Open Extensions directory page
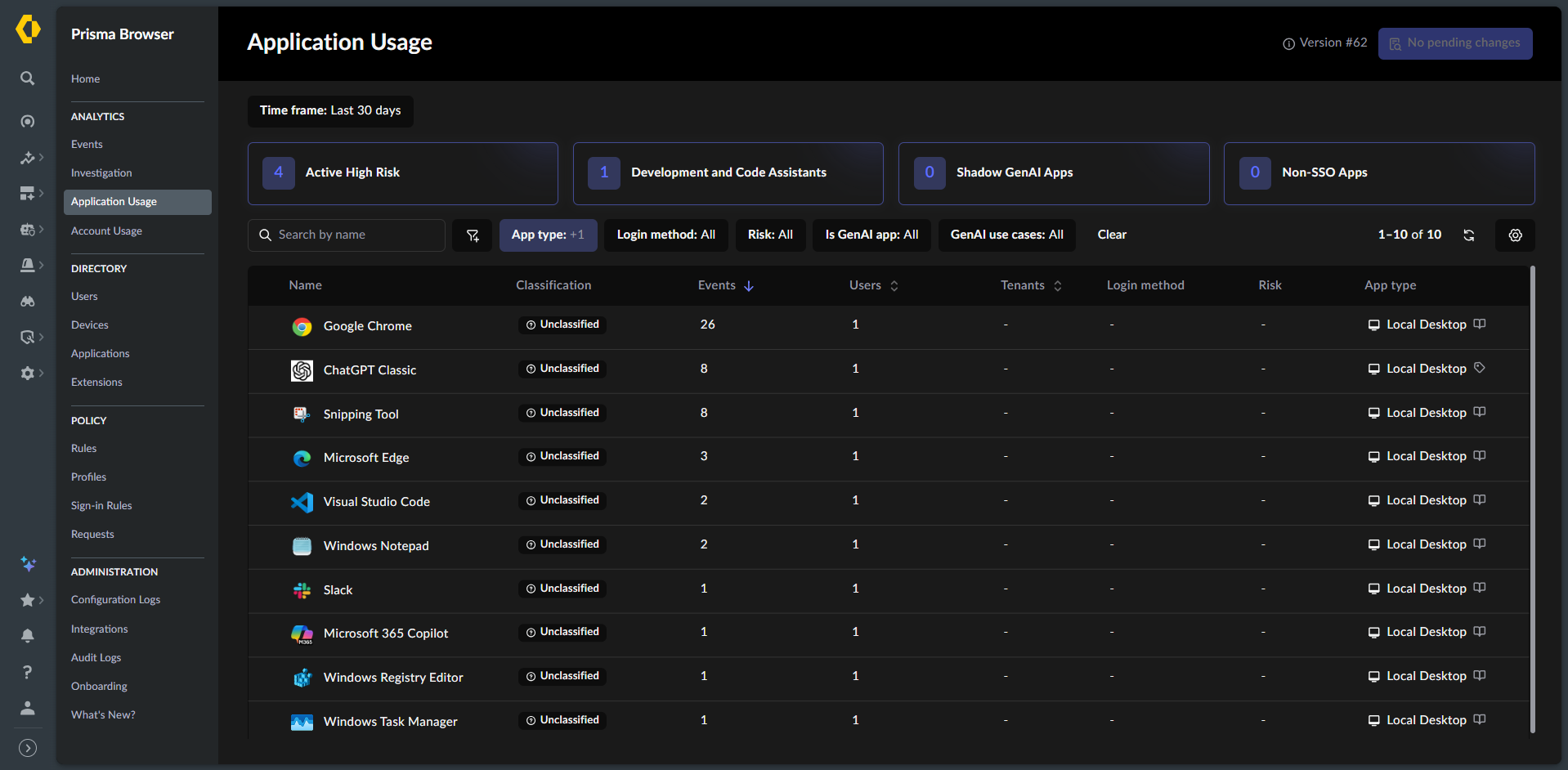The image size is (1568, 770). coord(96,383)
